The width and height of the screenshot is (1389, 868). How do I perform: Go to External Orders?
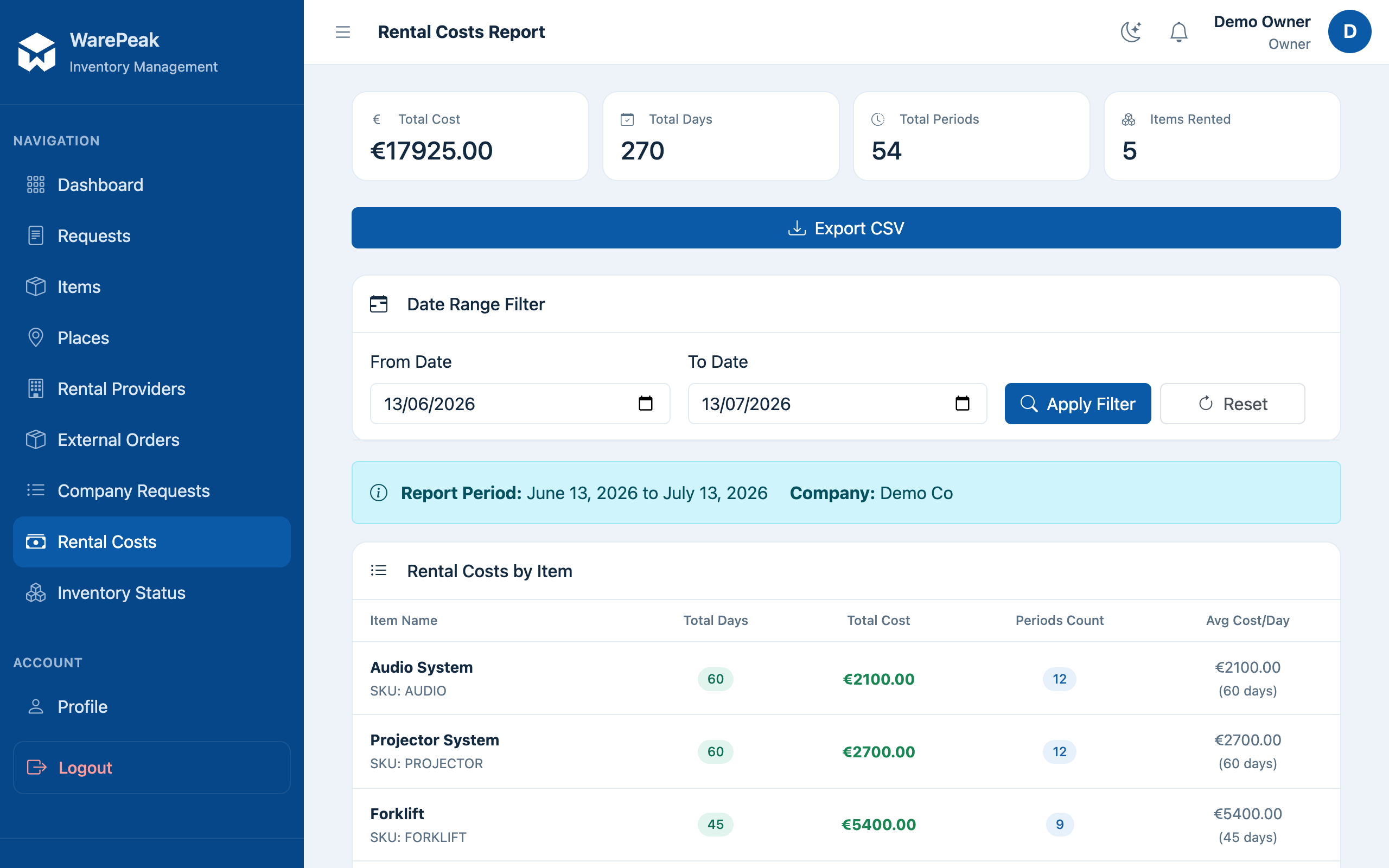click(151, 440)
